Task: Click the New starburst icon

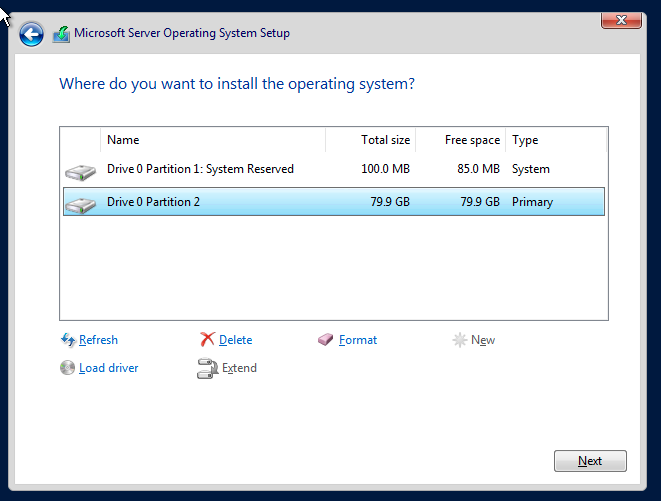Action: (x=459, y=340)
